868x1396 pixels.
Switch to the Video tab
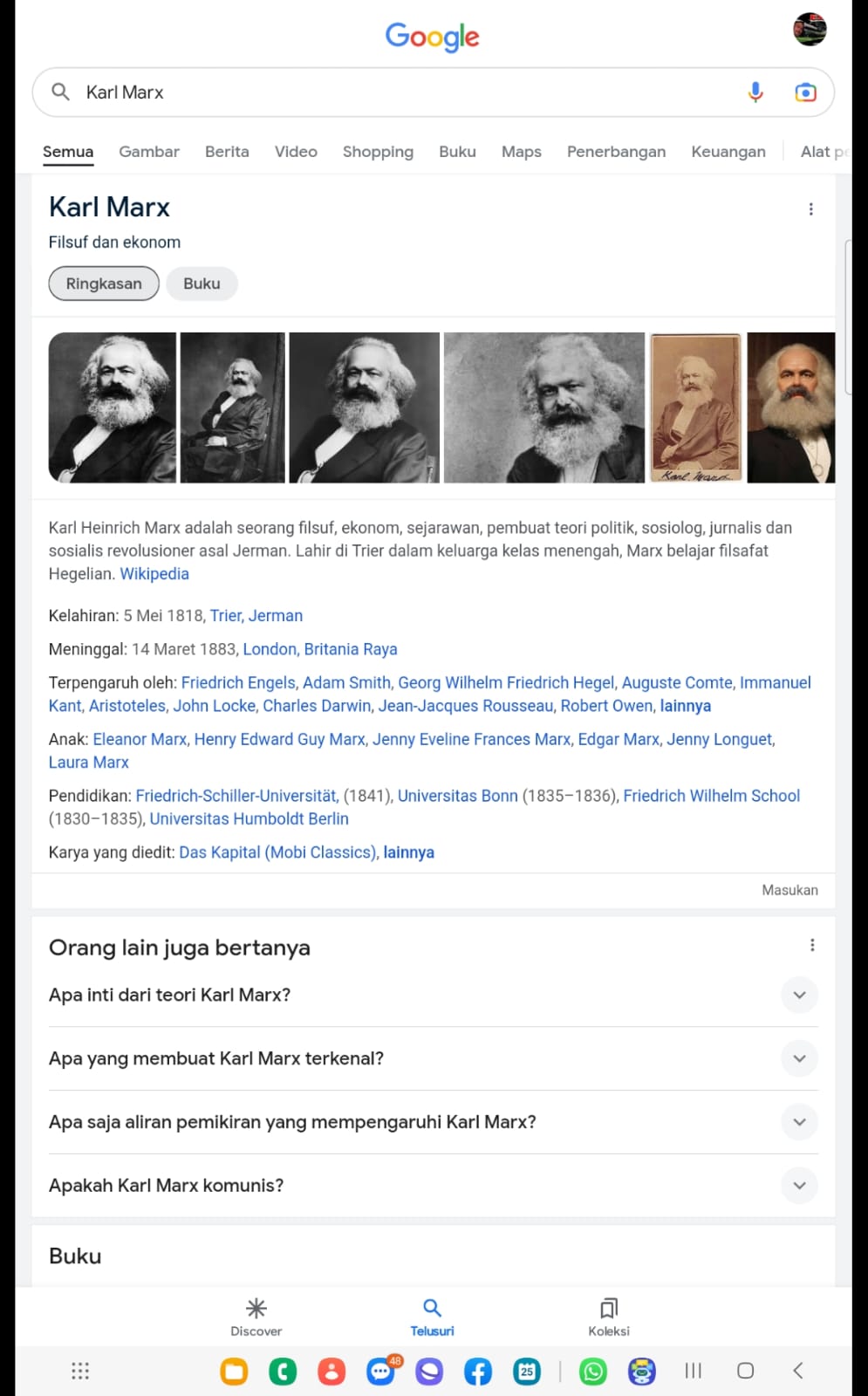coord(296,152)
